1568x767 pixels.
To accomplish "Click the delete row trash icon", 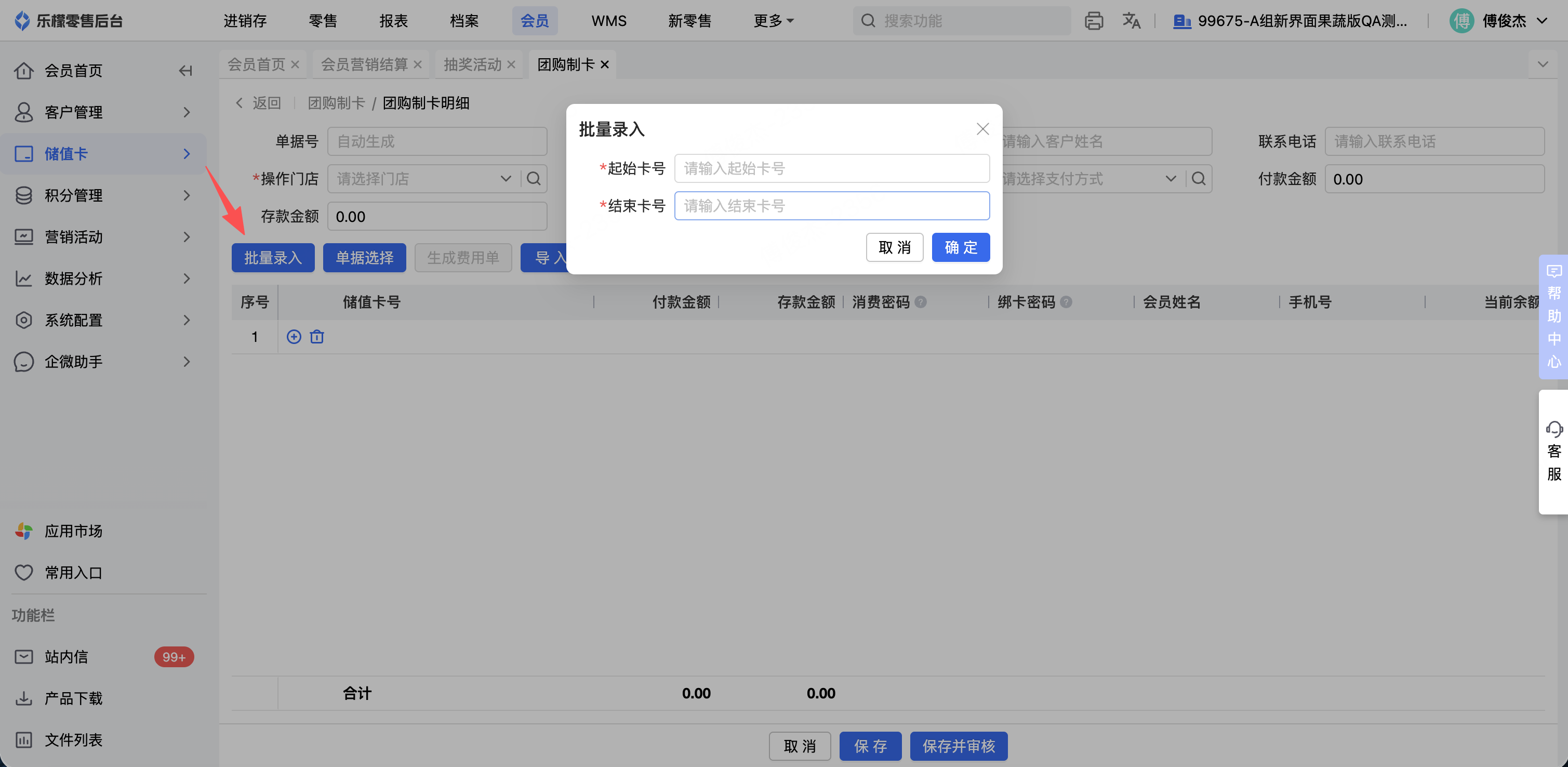I will (316, 337).
